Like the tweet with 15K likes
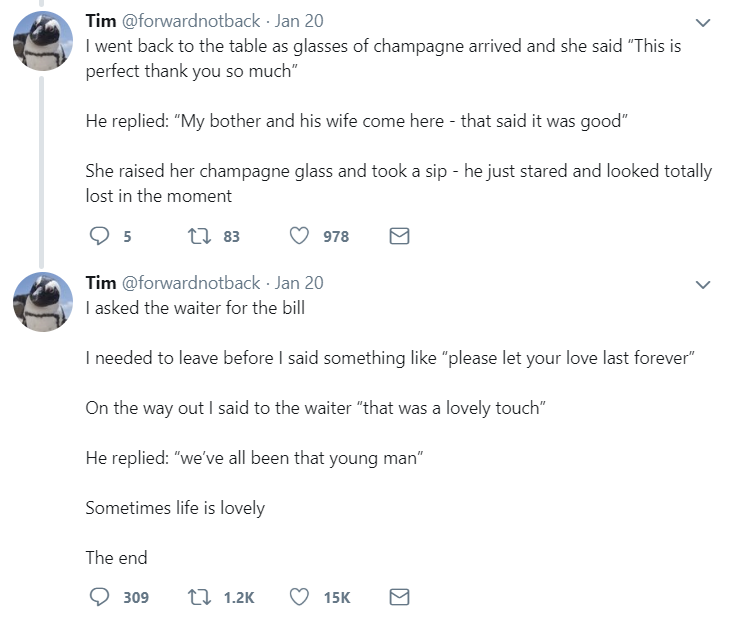The image size is (739, 619). pyautogui.click(x=299, y=597)
